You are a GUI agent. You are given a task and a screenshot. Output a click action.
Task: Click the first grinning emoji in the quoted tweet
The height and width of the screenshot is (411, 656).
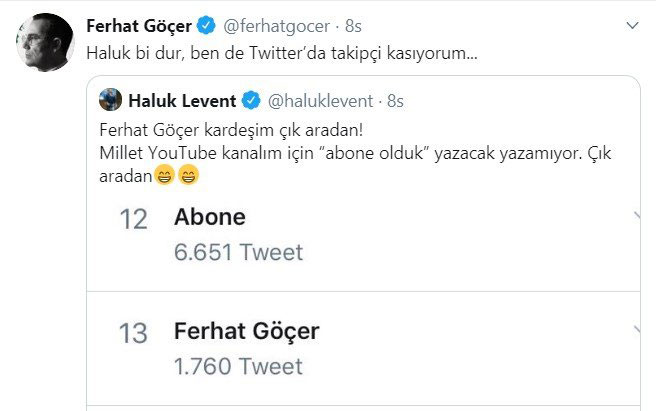click(165, 178)
